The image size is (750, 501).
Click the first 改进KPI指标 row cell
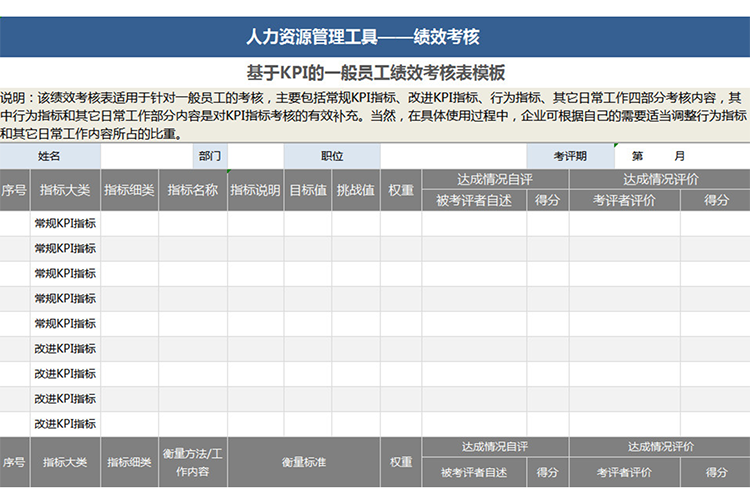point(65,349)
